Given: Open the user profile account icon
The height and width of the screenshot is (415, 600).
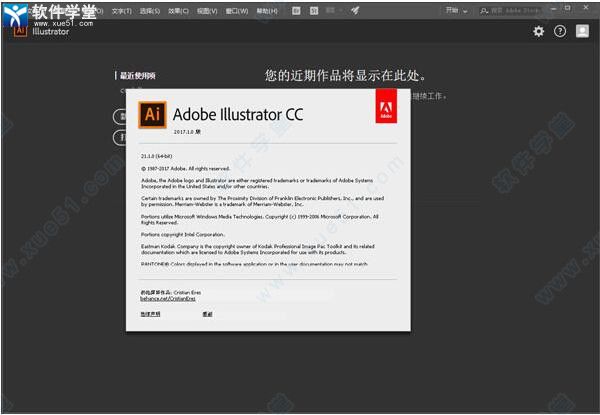Looking at the screenshot, I should tap(582, 31).
